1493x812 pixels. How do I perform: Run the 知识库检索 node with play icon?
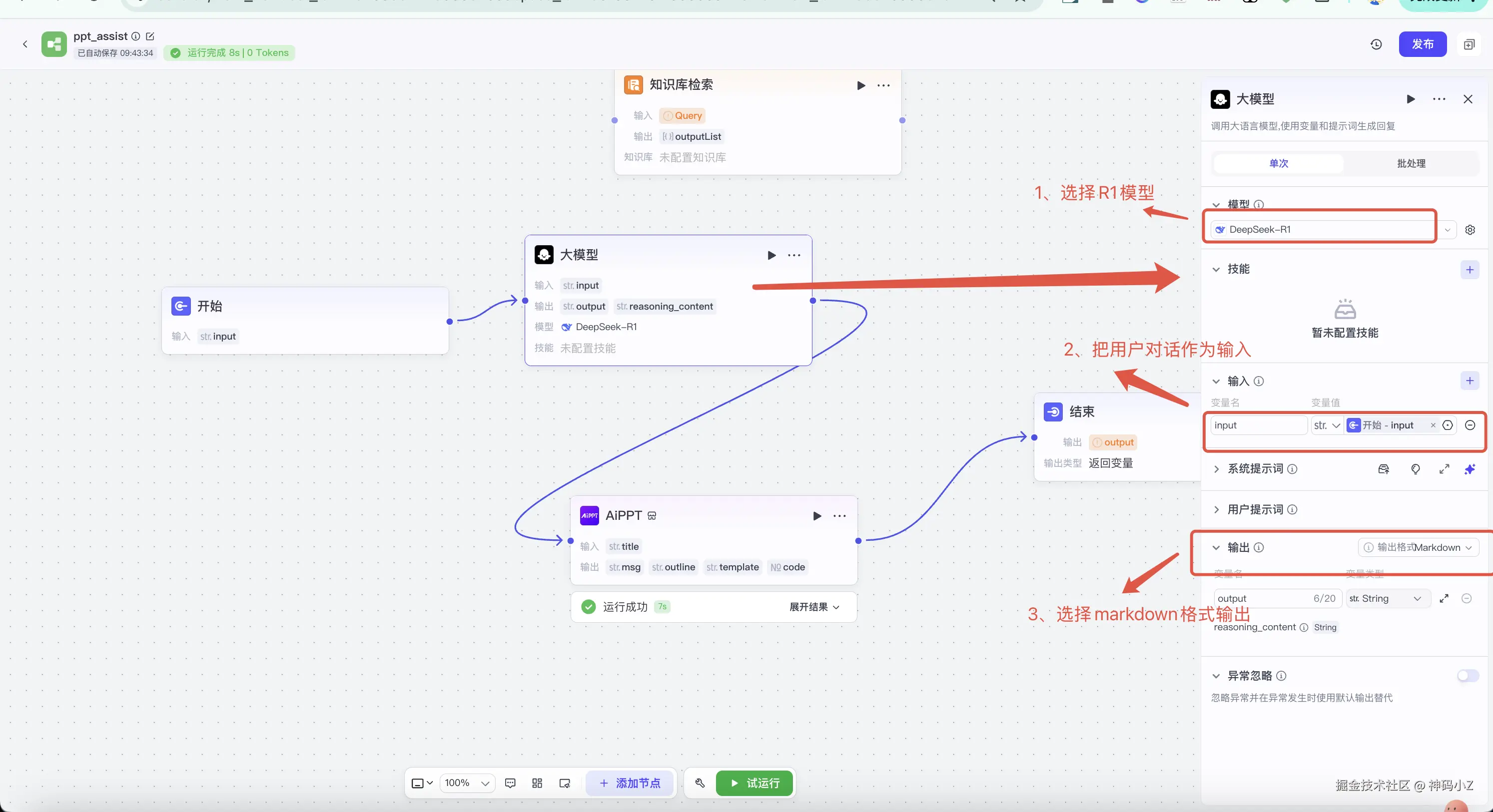(x=861, y=86)
